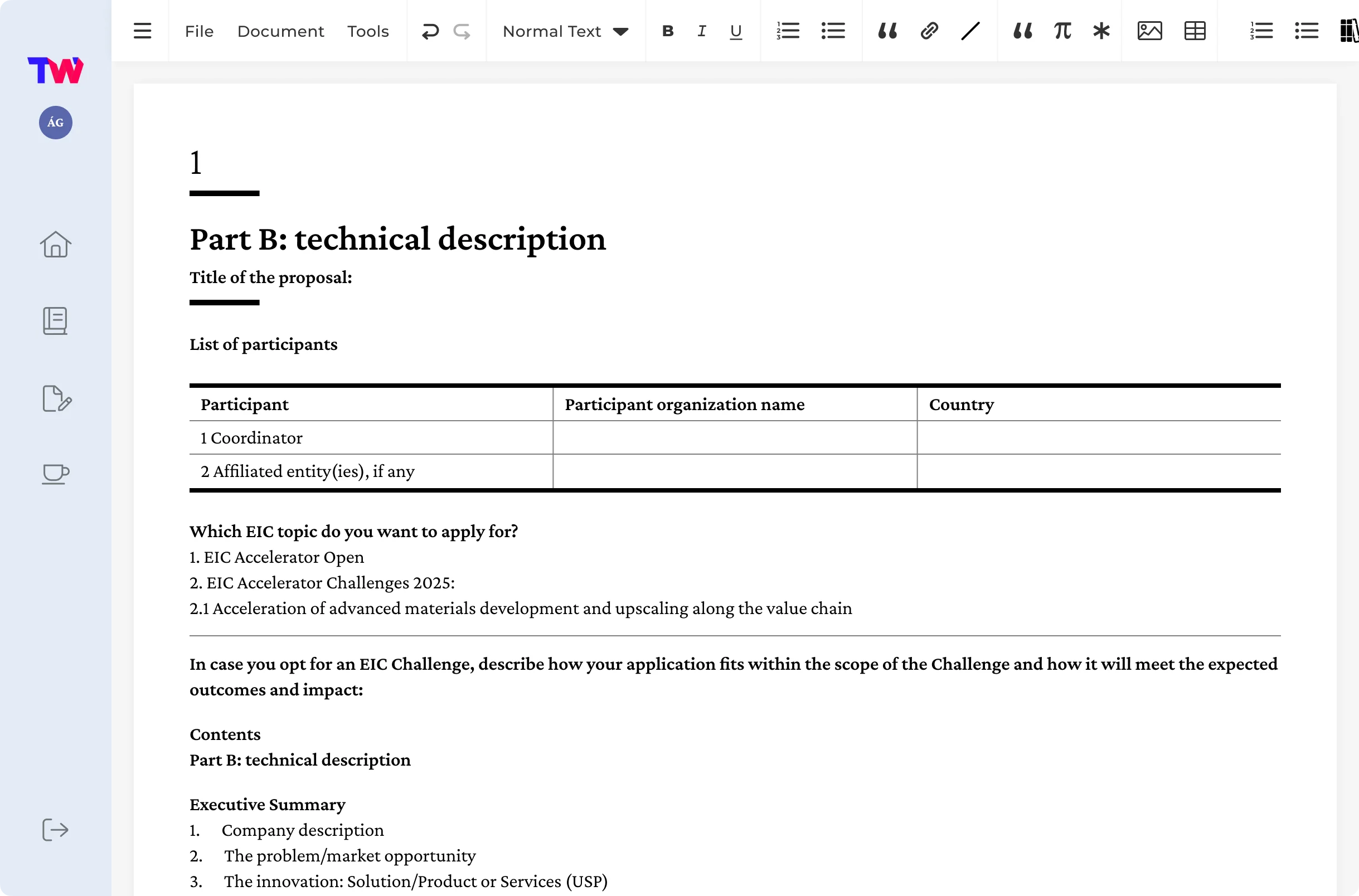Insert bullet list beside the link group
Image resolution: width=1359 pixels, height=896 pixels.
tap(833, 31)
